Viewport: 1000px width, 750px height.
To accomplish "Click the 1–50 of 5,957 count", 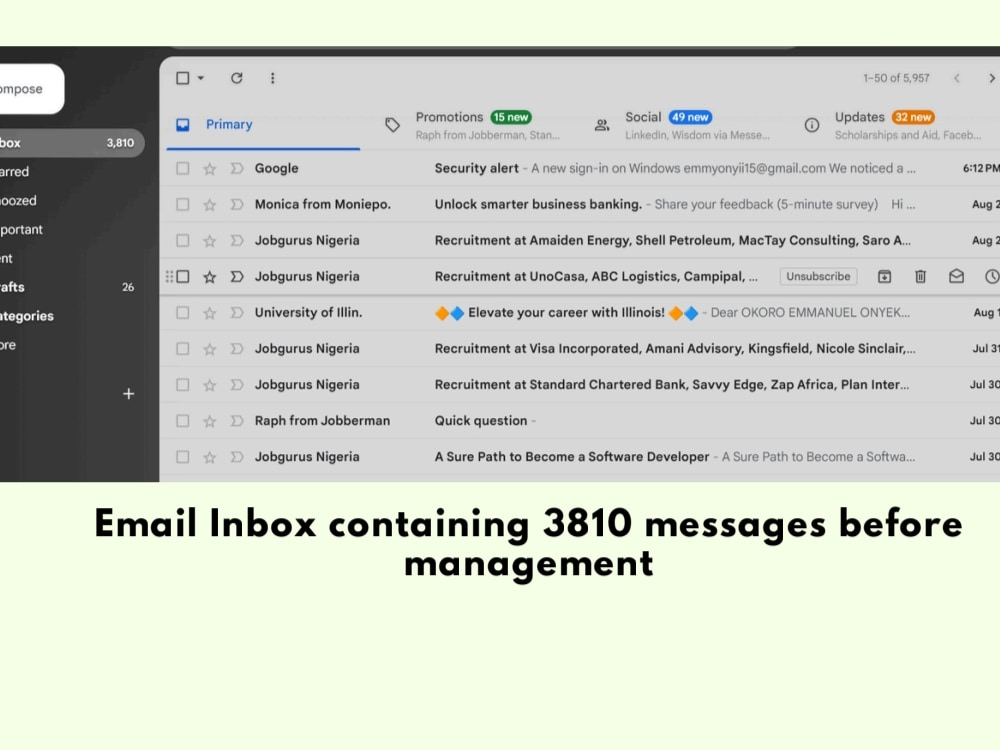I will [x=896, y=78].
